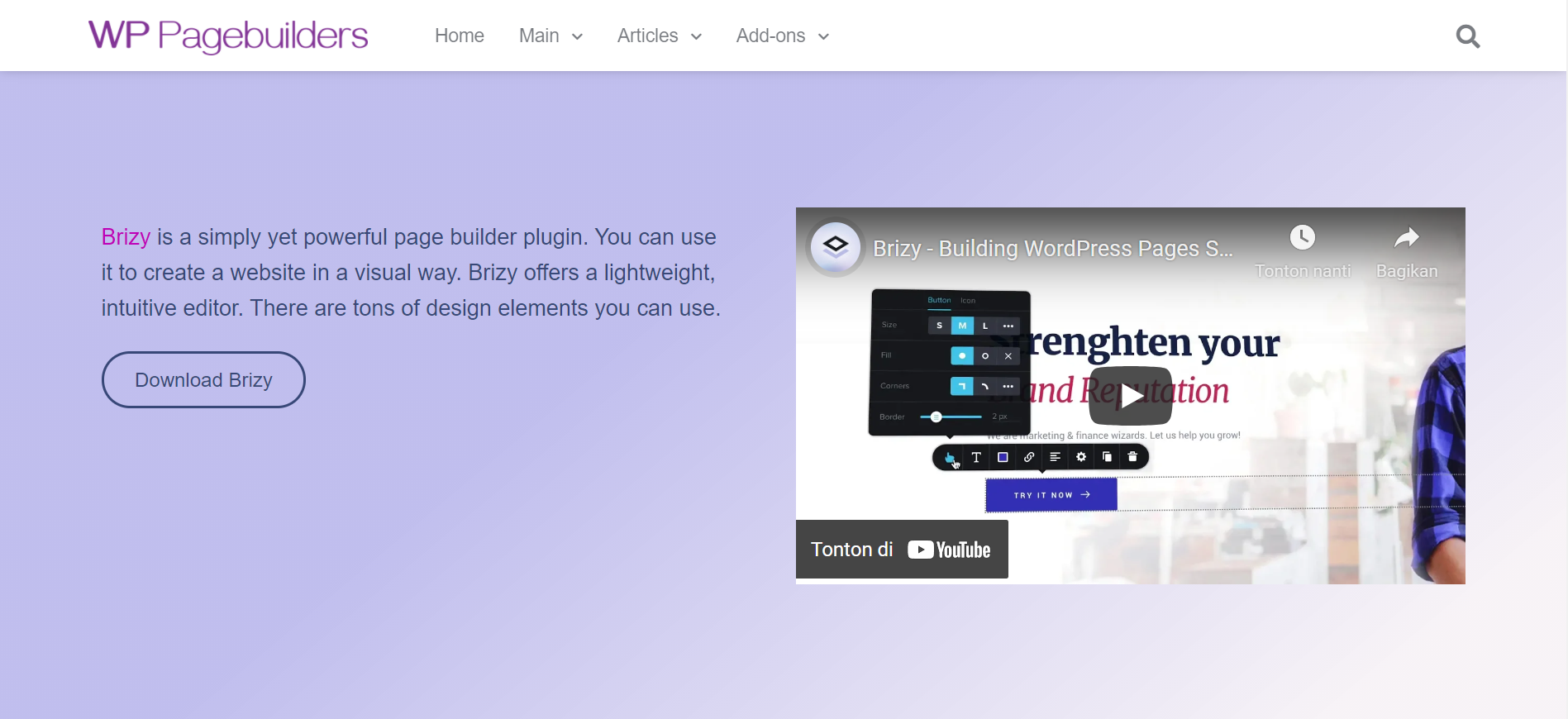
Task: Open the search magnifier icon
Action: tap(1468, 36)
